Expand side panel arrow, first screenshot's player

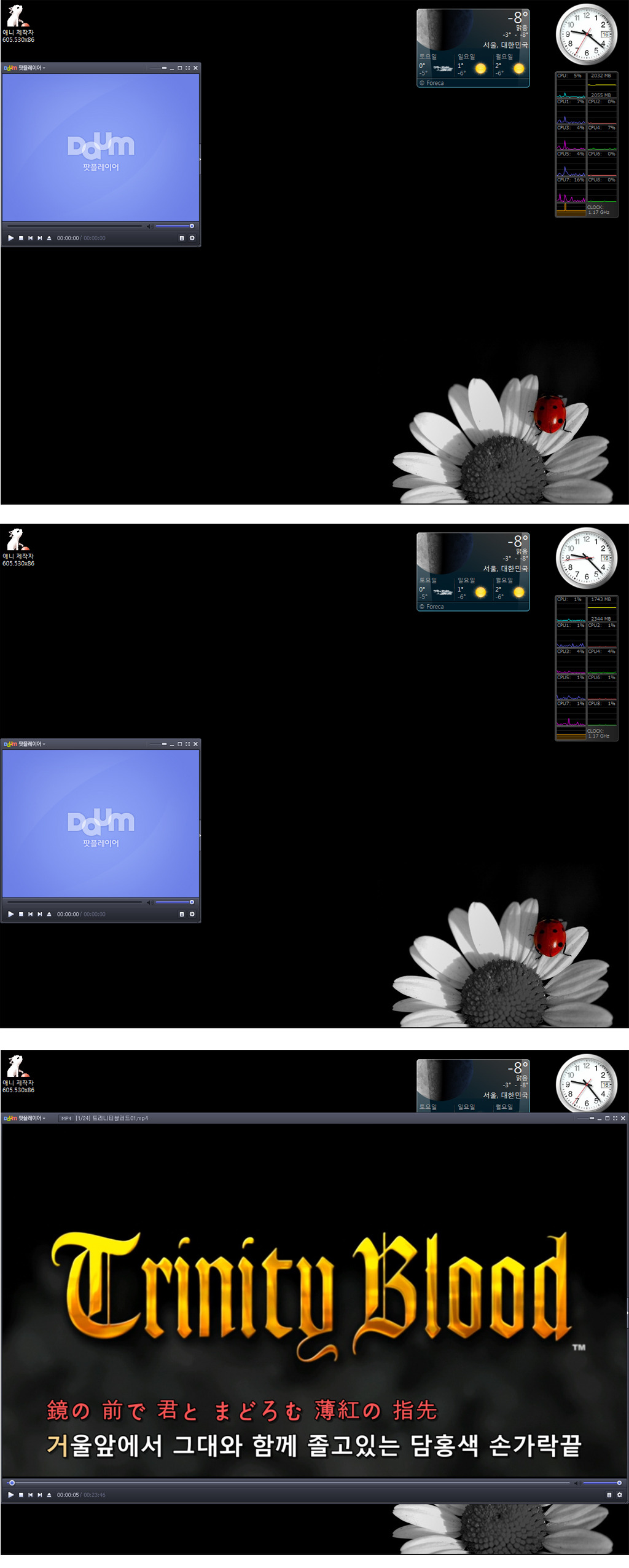tap(200, 159)
